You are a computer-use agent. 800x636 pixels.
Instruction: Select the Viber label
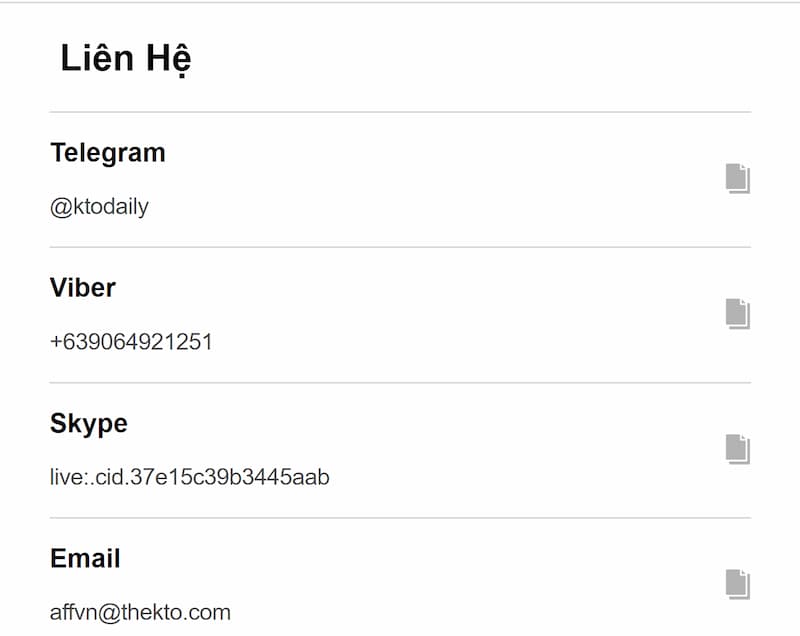click(83, 288)
